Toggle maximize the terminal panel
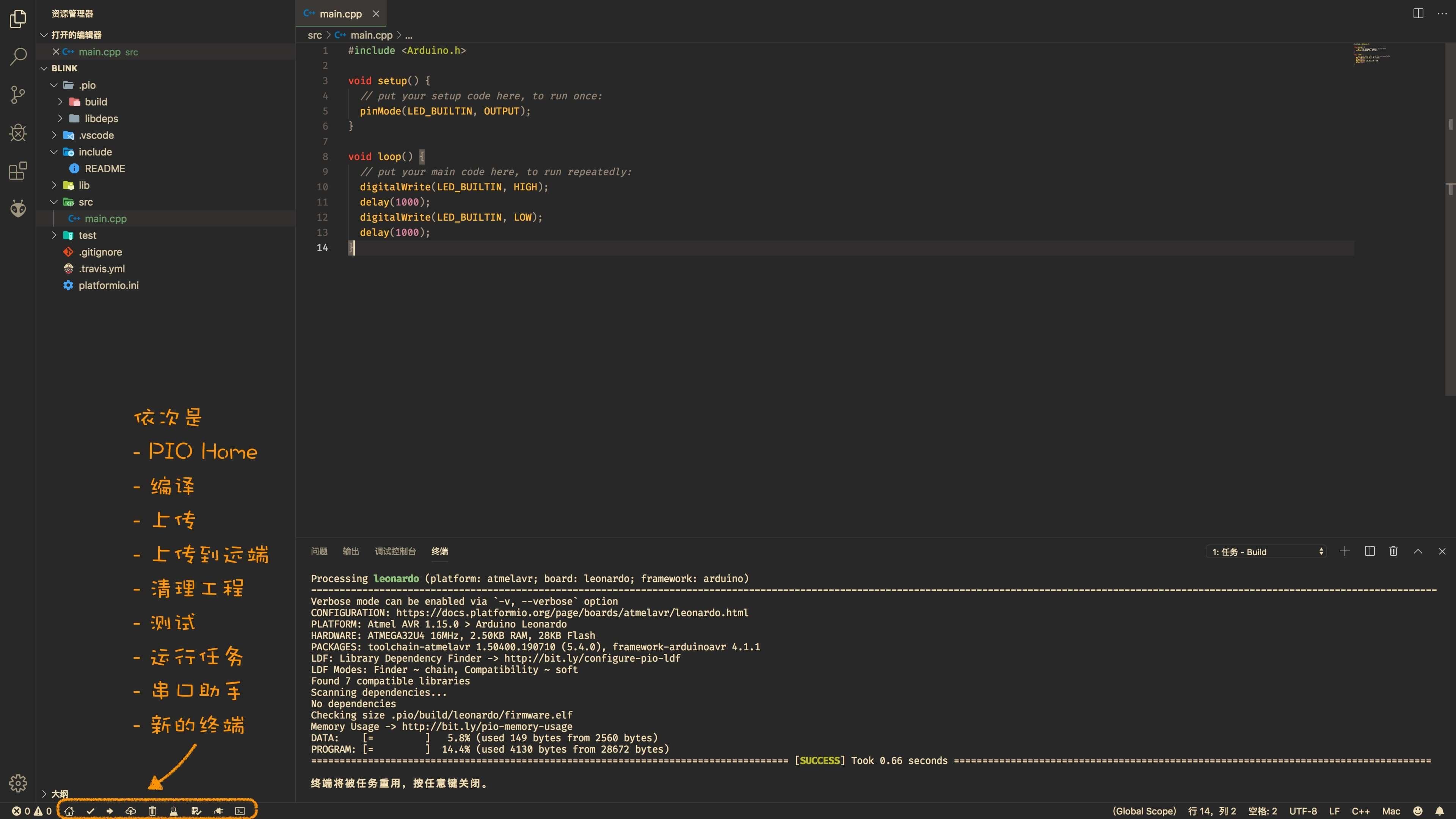Image resolution: width=1456 pixels, height=819 pixels. [x=1418, y=551]
